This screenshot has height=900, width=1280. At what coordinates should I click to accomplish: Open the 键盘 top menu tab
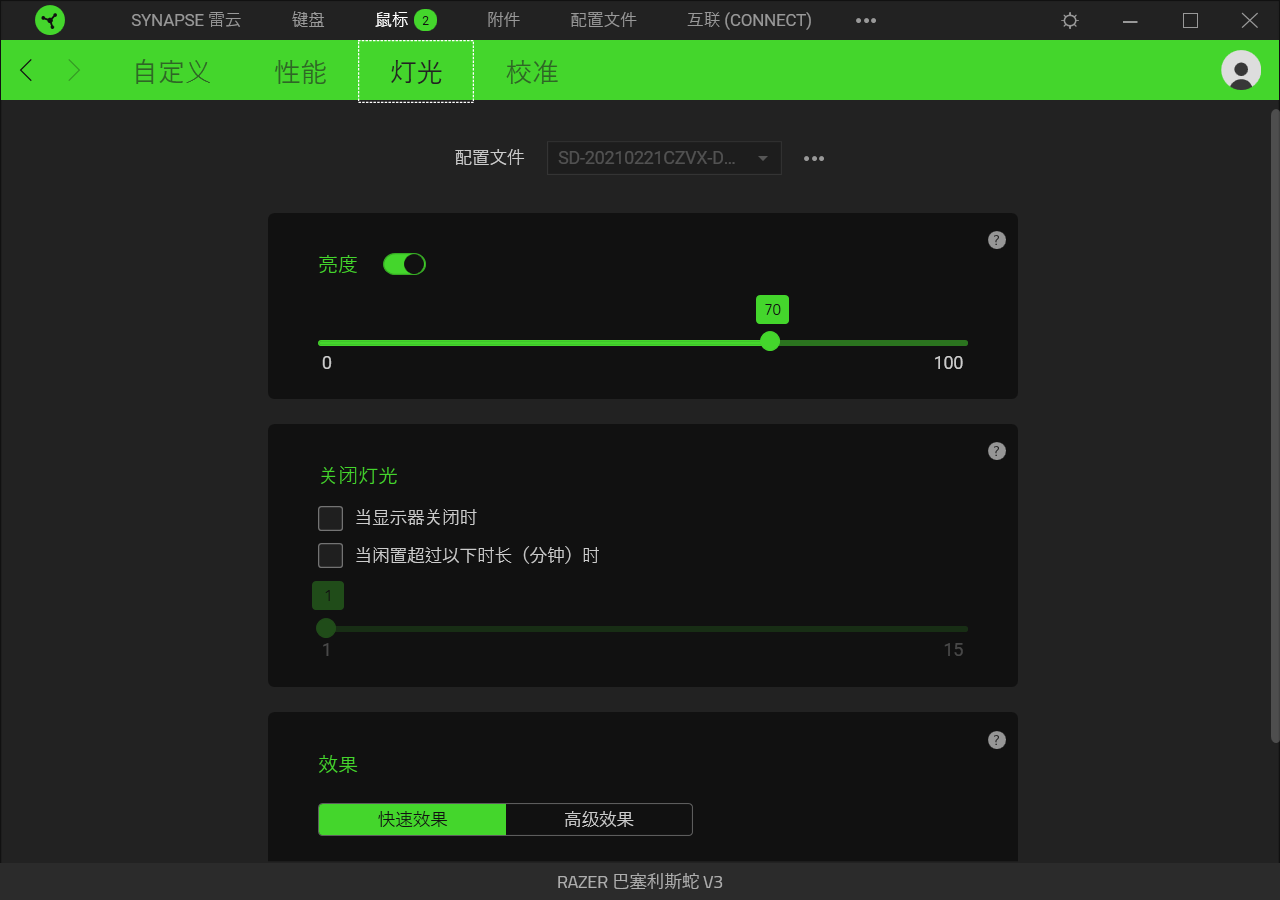[x=308, y=20]
